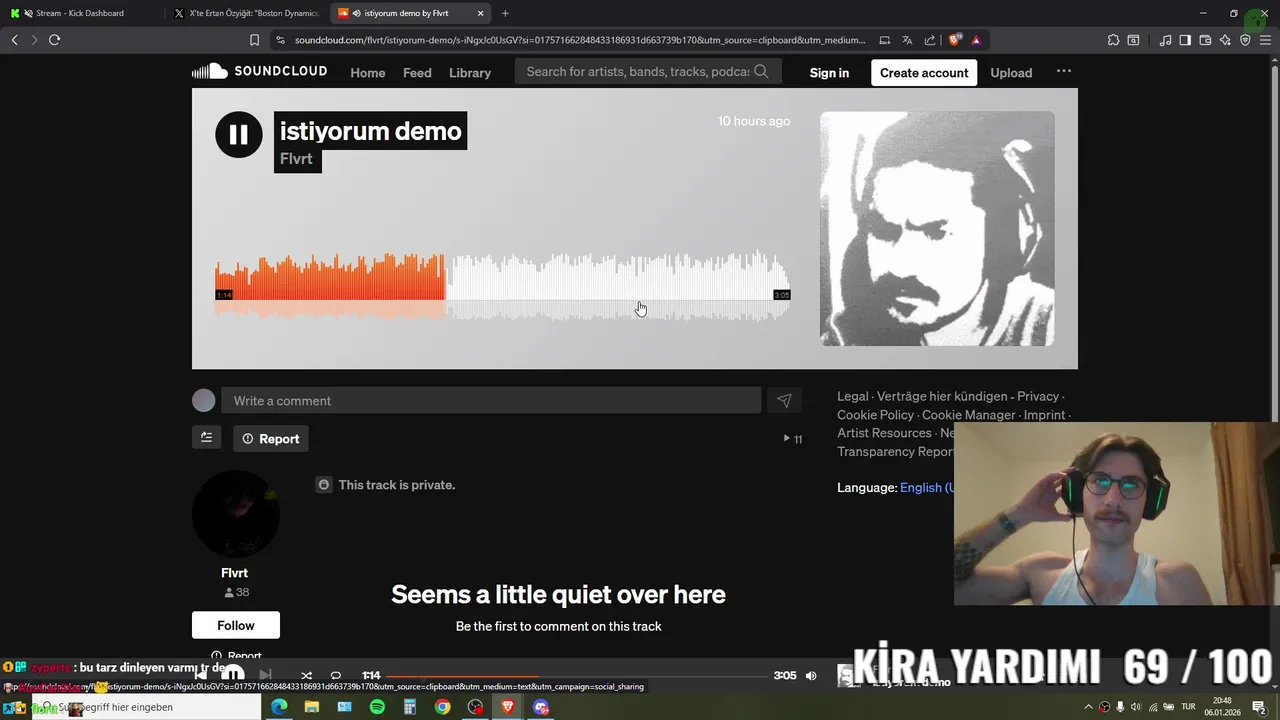1280x720 pixels.
Task: Open Brave Rewards triangle icon
Action: click(976, 40)
